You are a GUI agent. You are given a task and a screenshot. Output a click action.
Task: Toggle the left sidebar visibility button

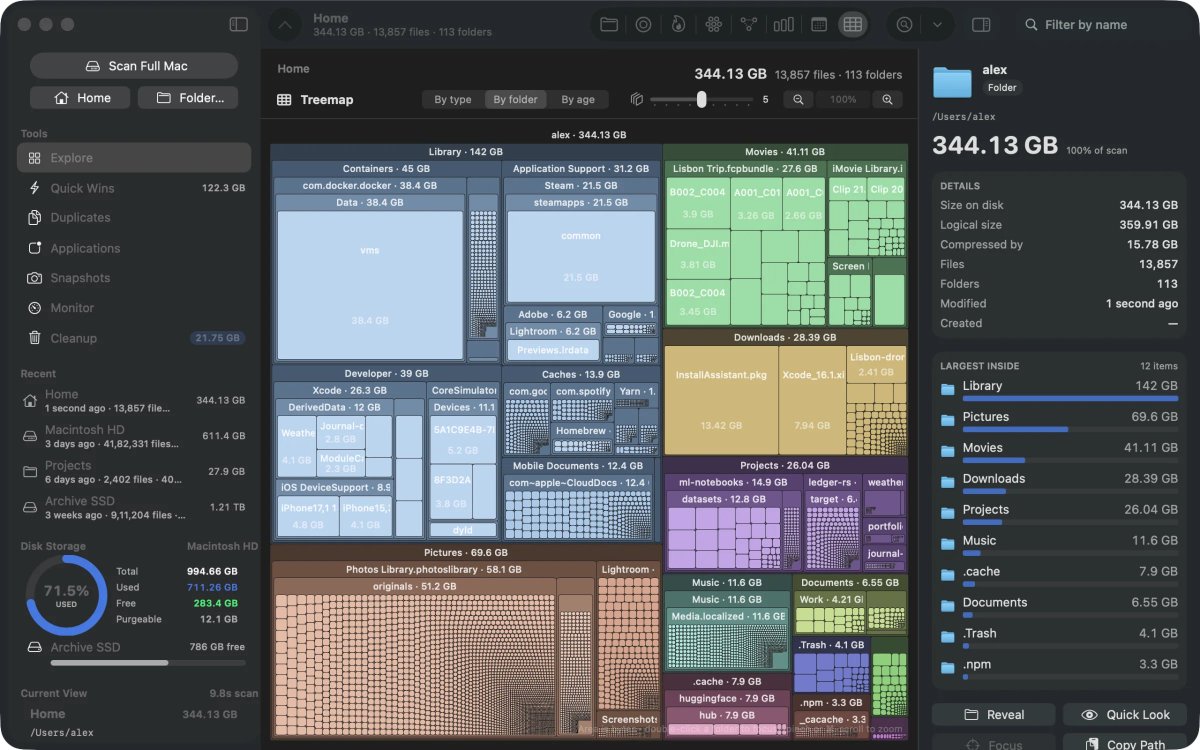[x=238, y=24]
